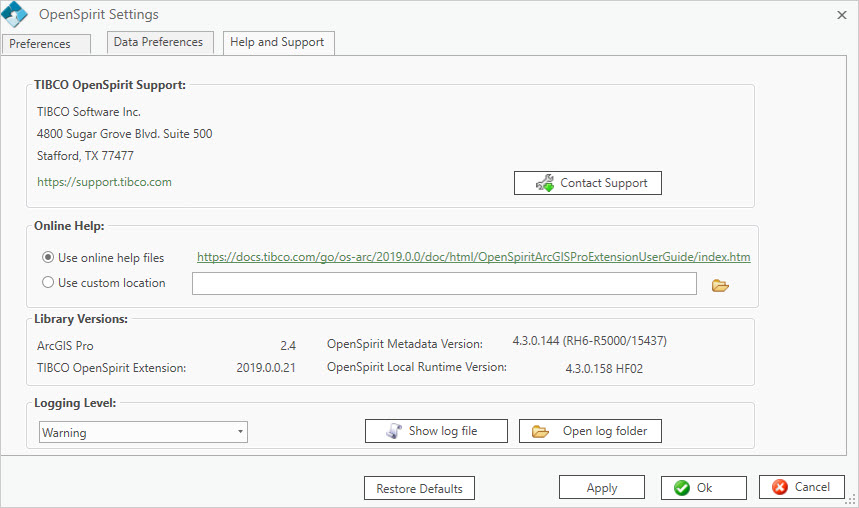Viewport: 859px width, 508px height.
Task: Switch to the Data Preferences tab
Action: 159,42
